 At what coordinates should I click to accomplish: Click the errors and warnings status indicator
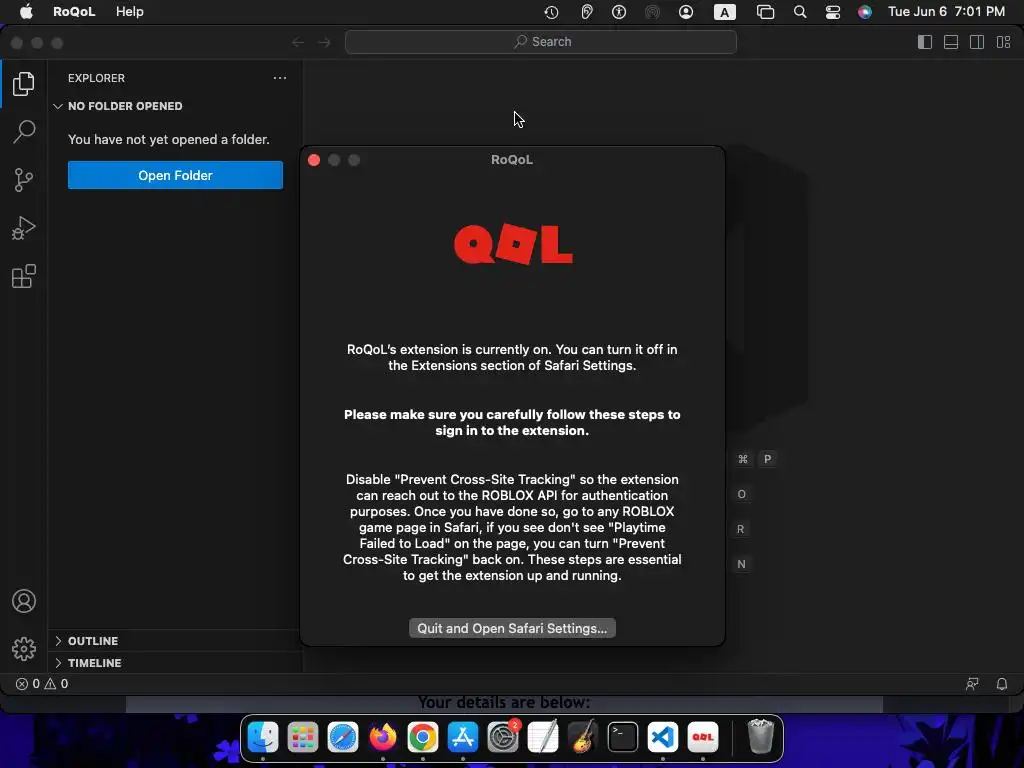point(42,684)
